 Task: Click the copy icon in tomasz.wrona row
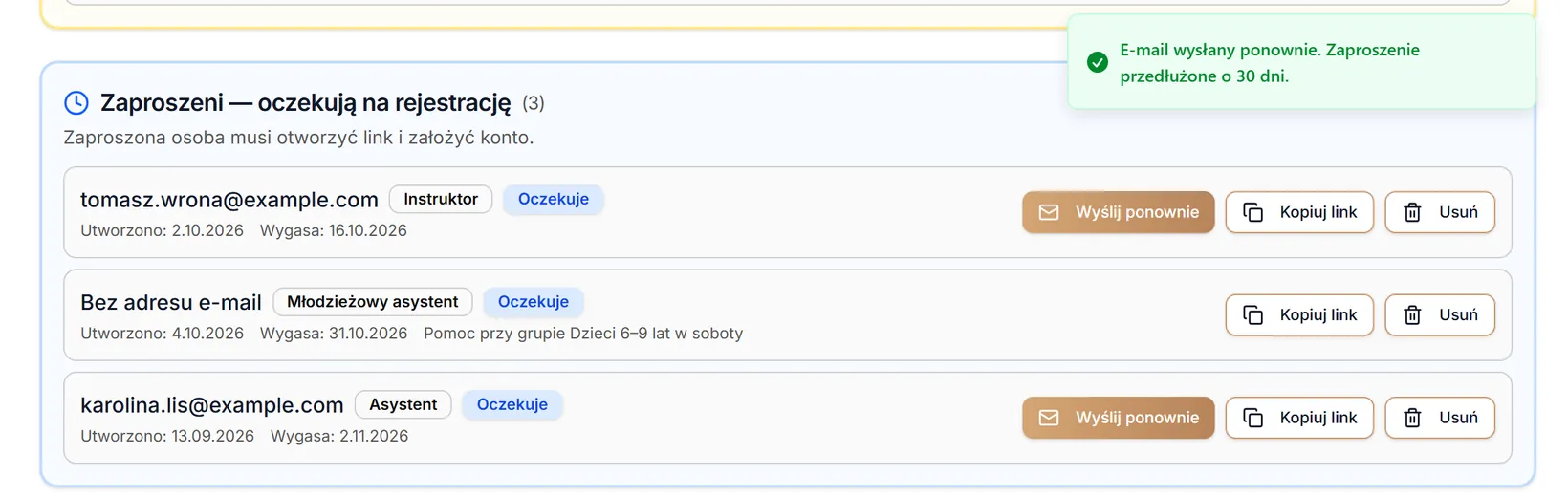click(x=1252, y=212)
